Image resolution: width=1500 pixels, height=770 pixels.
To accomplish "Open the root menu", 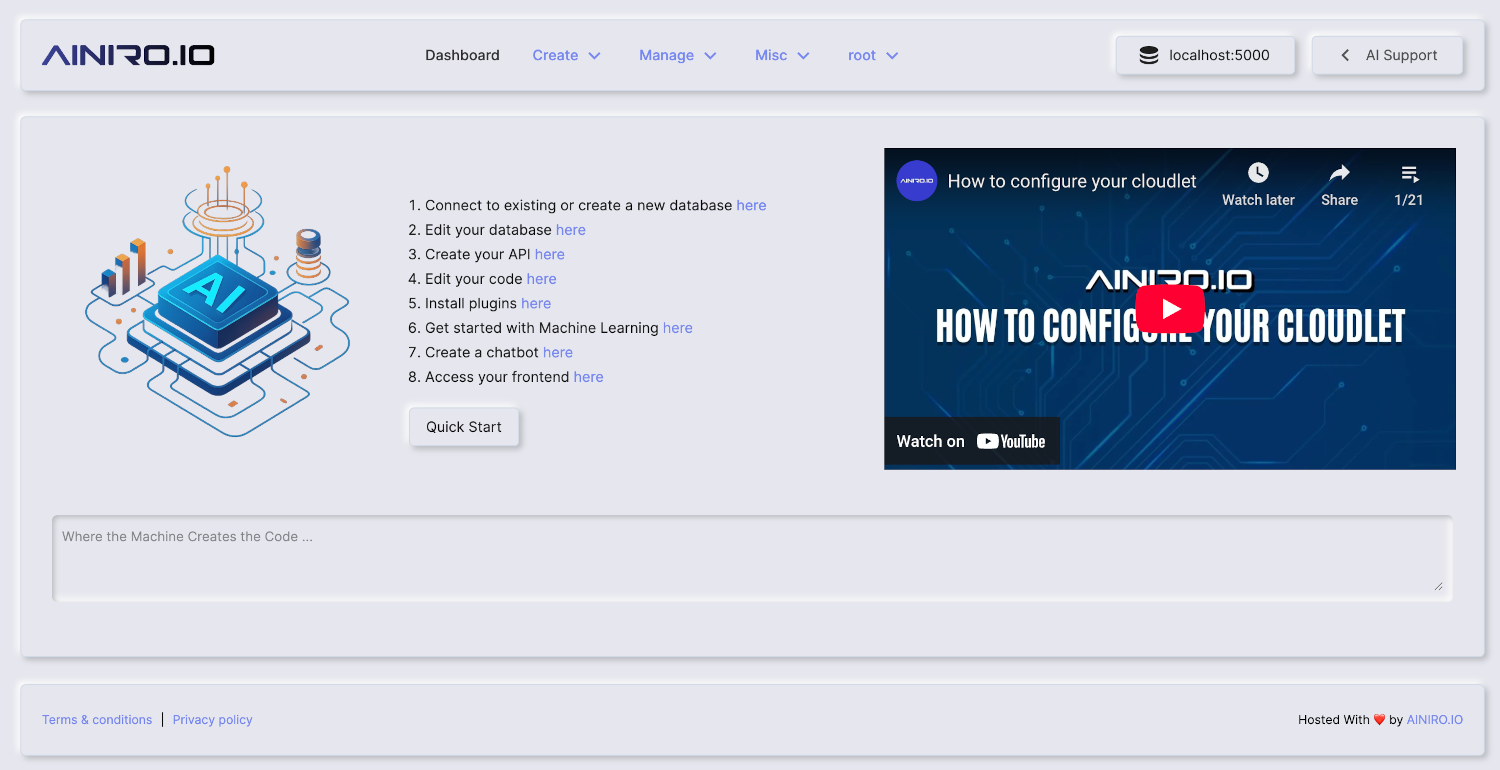I will point(873,55).
